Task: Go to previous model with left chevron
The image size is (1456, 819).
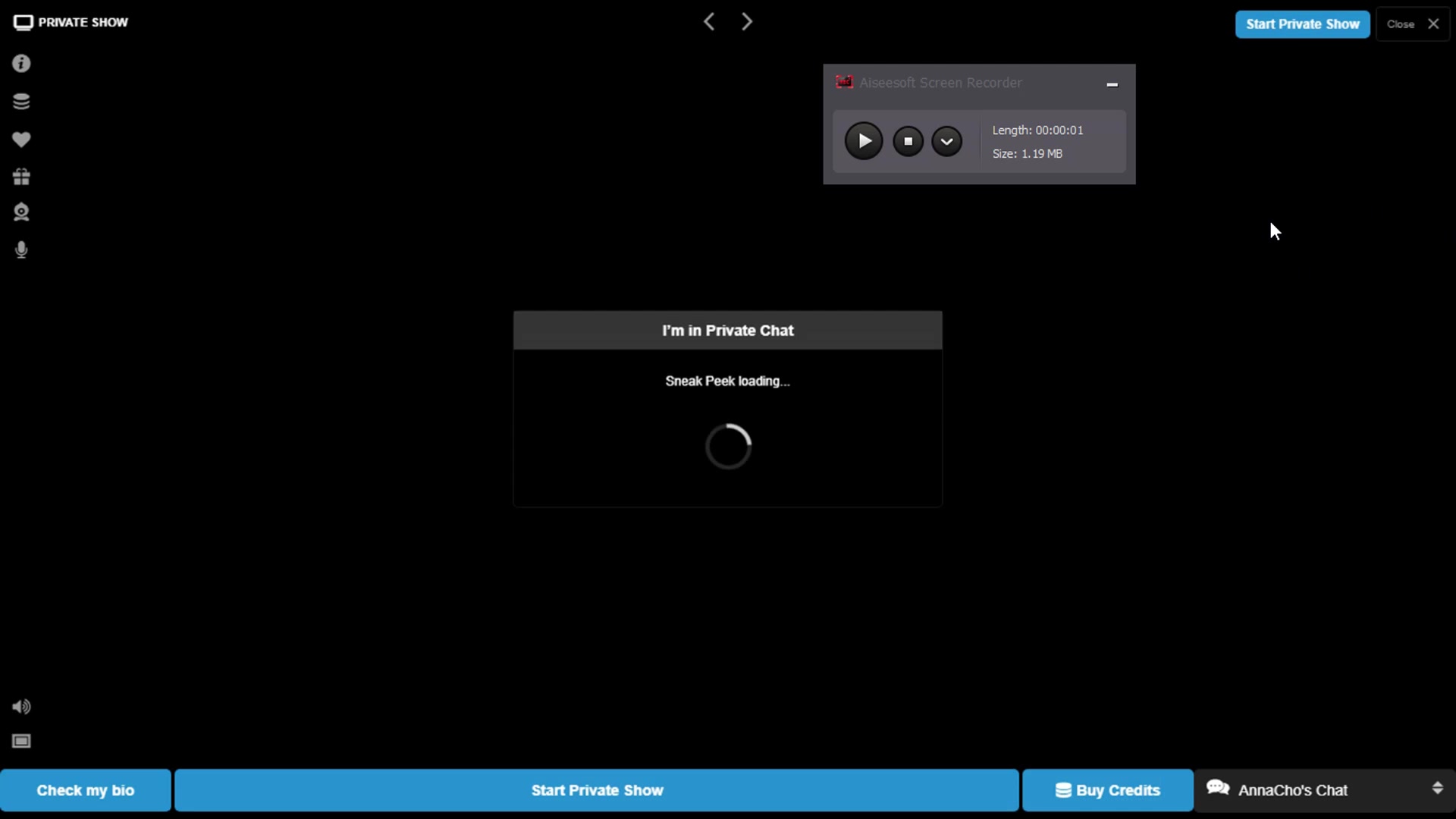Action: tap(709, 22)
